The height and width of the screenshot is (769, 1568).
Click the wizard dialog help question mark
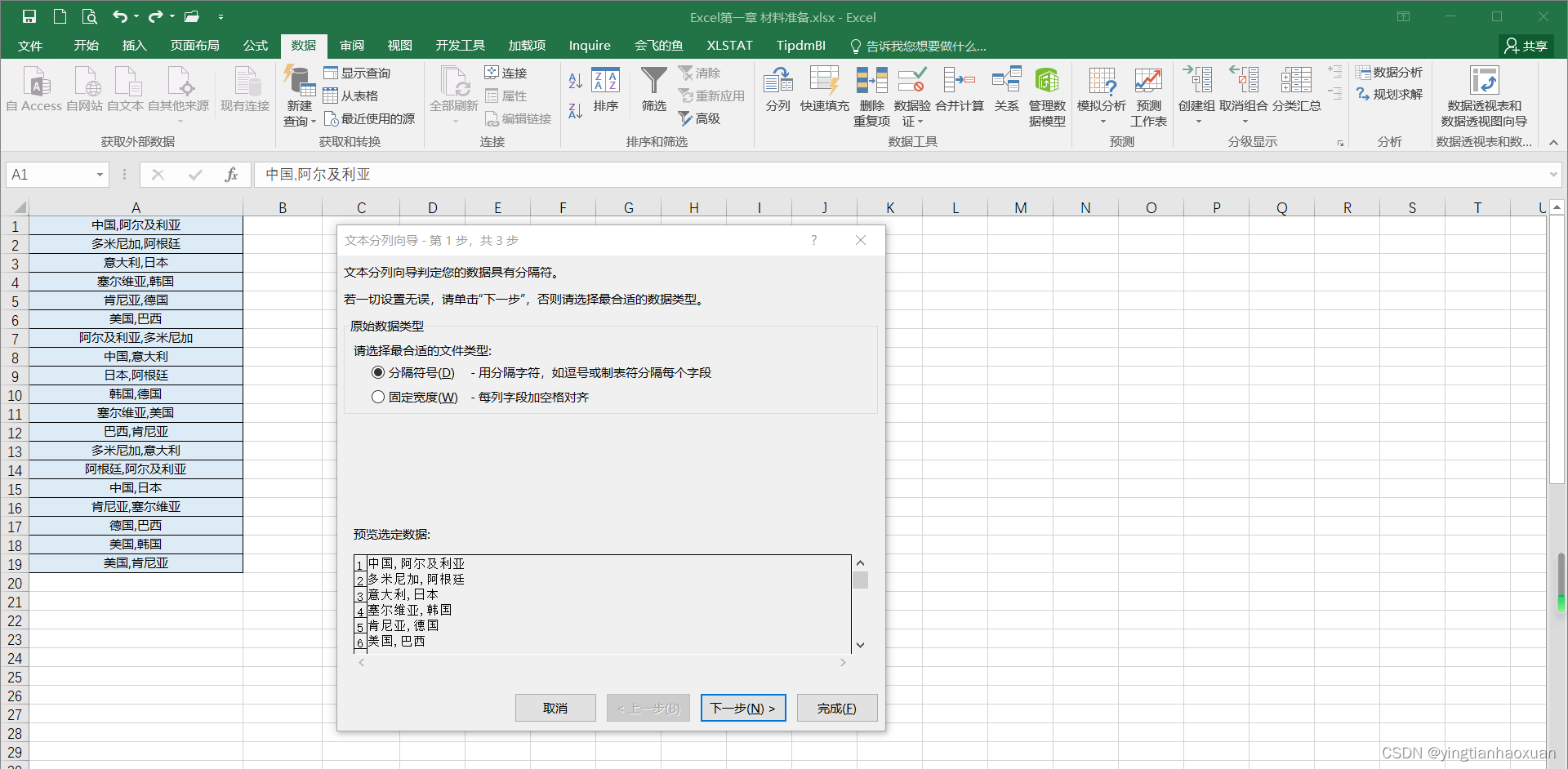pyautogui.click(x=813, y=240)
